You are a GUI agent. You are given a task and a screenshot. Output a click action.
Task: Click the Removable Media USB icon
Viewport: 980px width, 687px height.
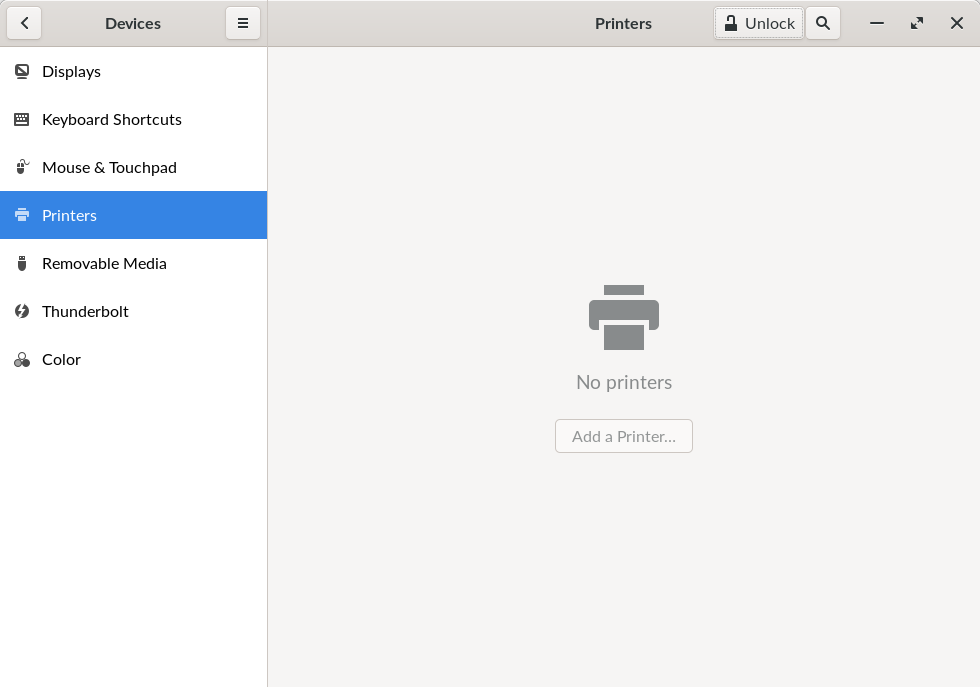tap(22, 263)
